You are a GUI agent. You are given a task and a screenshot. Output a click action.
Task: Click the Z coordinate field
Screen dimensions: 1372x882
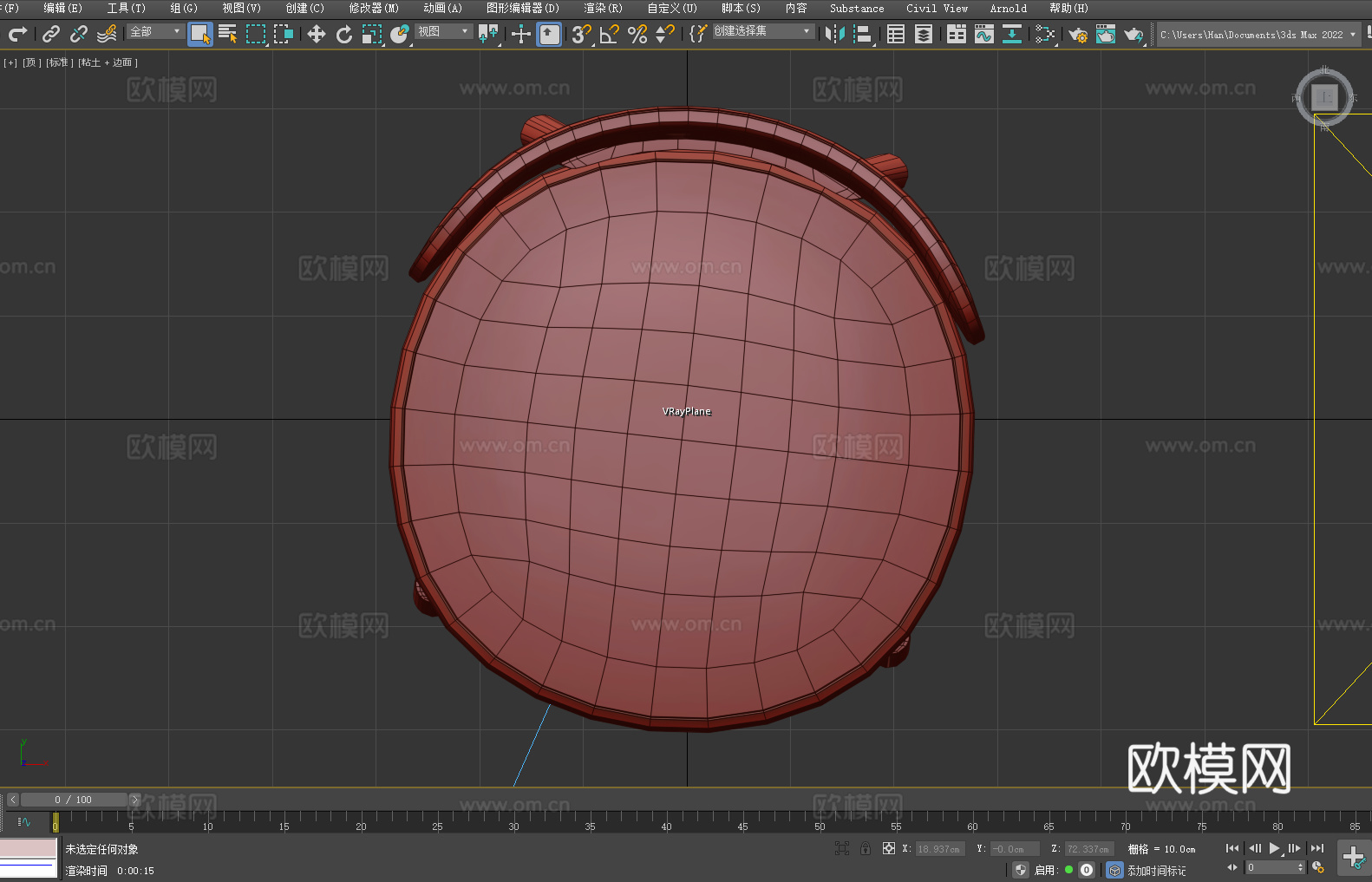(x=1089, y=849)
